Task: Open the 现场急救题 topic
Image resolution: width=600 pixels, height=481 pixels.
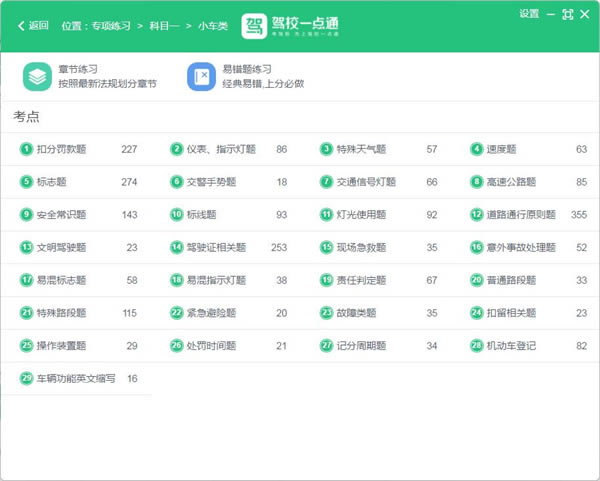Action: point(361,247)
